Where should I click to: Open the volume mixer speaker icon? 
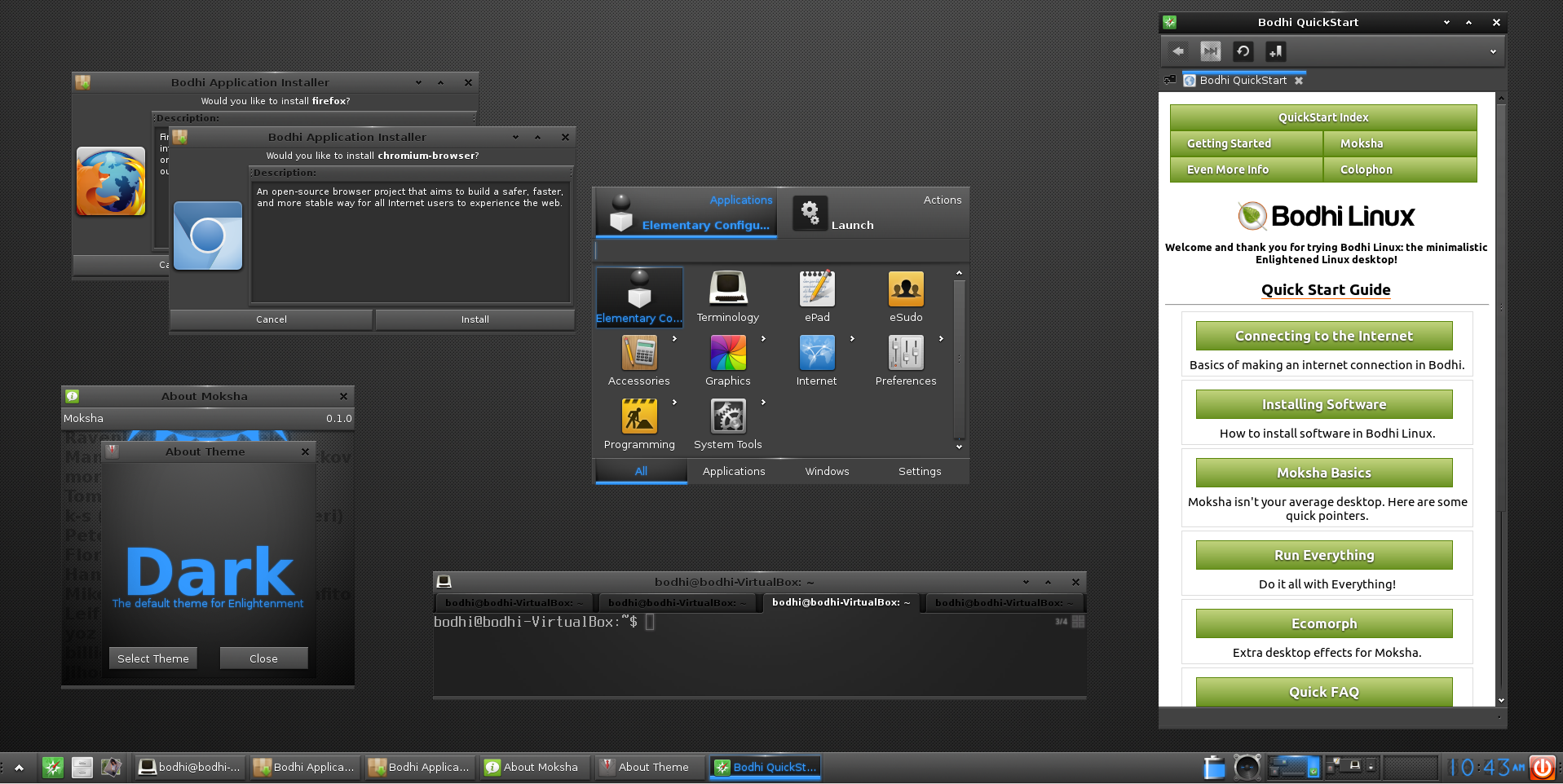[x=1247, y=767]
